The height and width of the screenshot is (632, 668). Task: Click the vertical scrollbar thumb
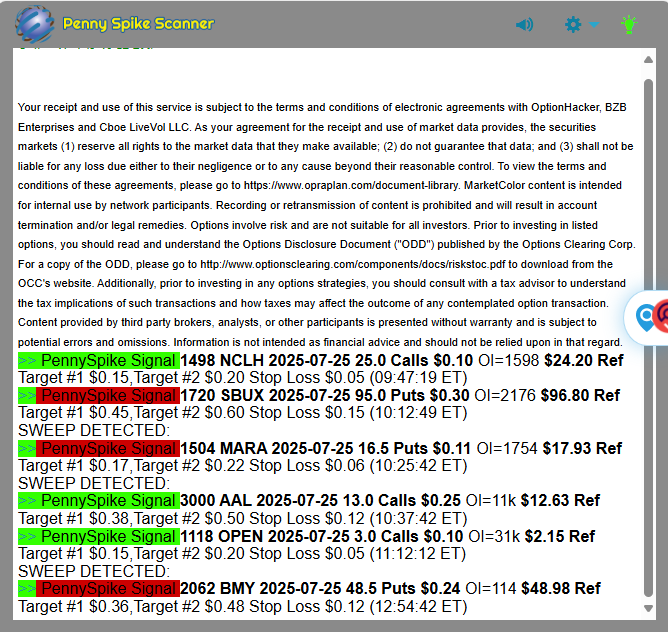[648, 338]
